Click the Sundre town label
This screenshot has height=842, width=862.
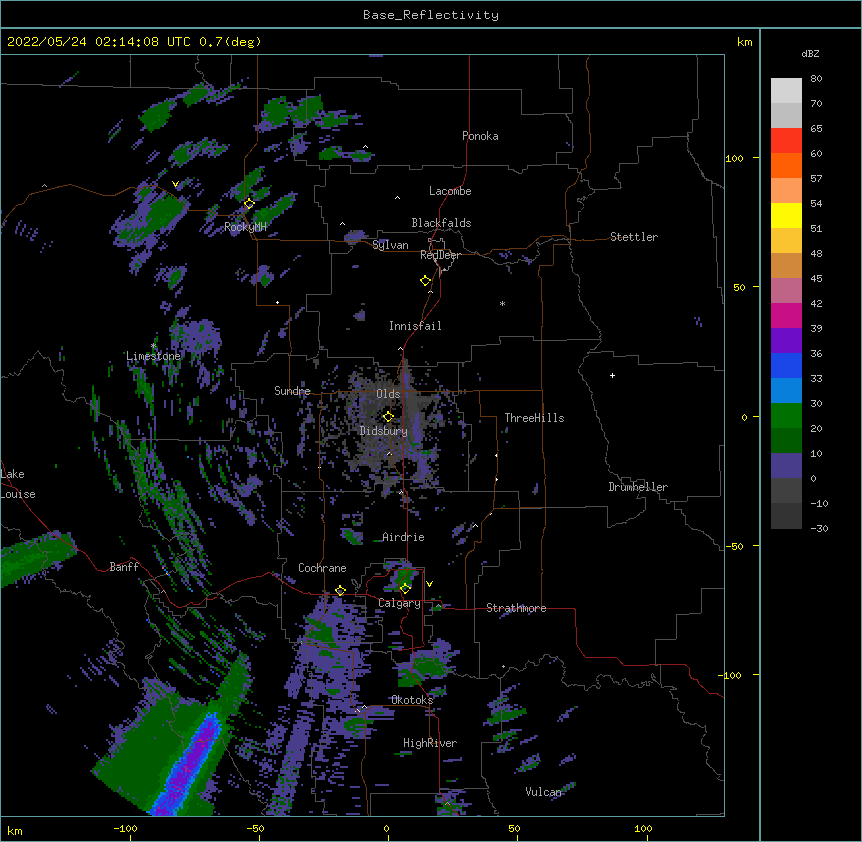tap(292, 391)
